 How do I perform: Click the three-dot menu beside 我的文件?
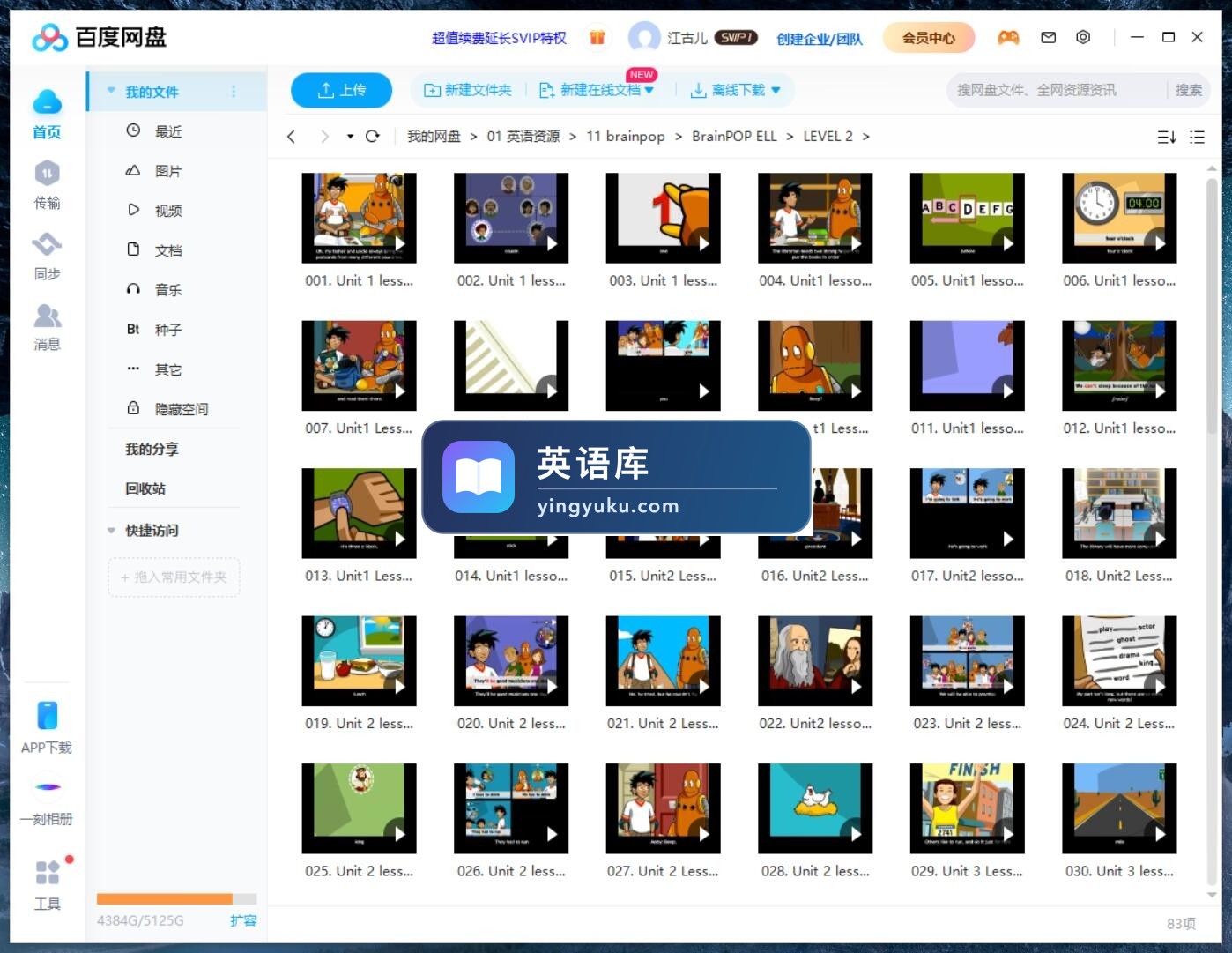(234, 92)
